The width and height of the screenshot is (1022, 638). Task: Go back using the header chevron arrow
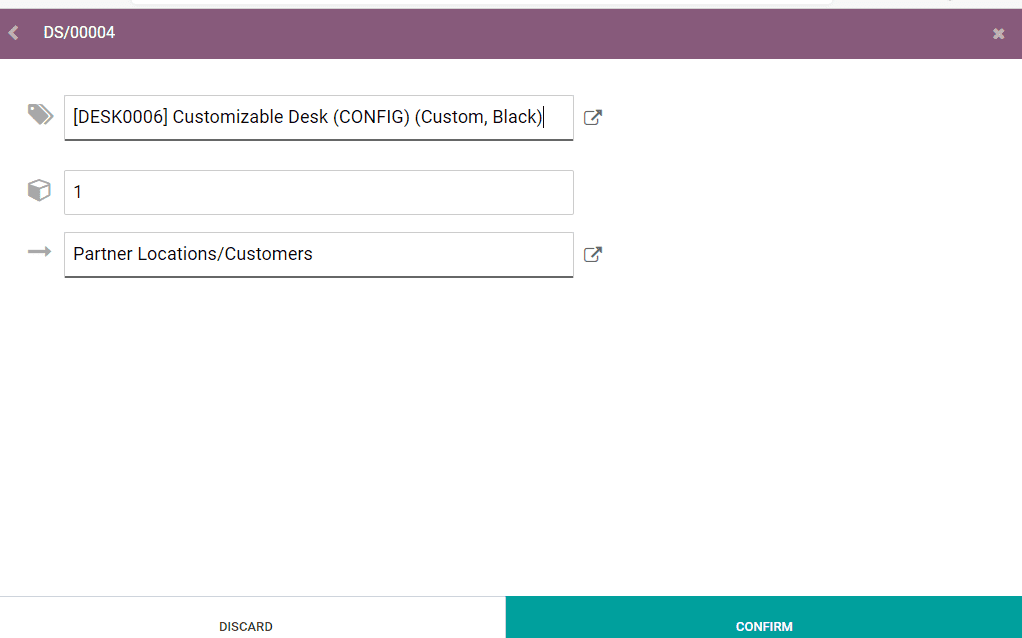coord(13,33)
